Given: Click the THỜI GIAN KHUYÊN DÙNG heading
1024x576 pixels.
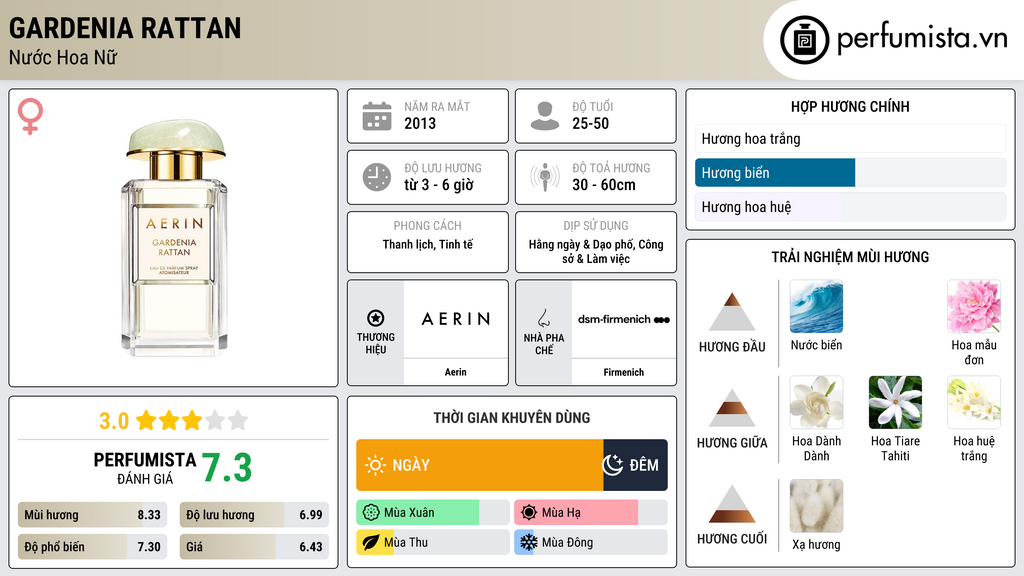Looking at the screenshot, I should (x=512, y=418).
